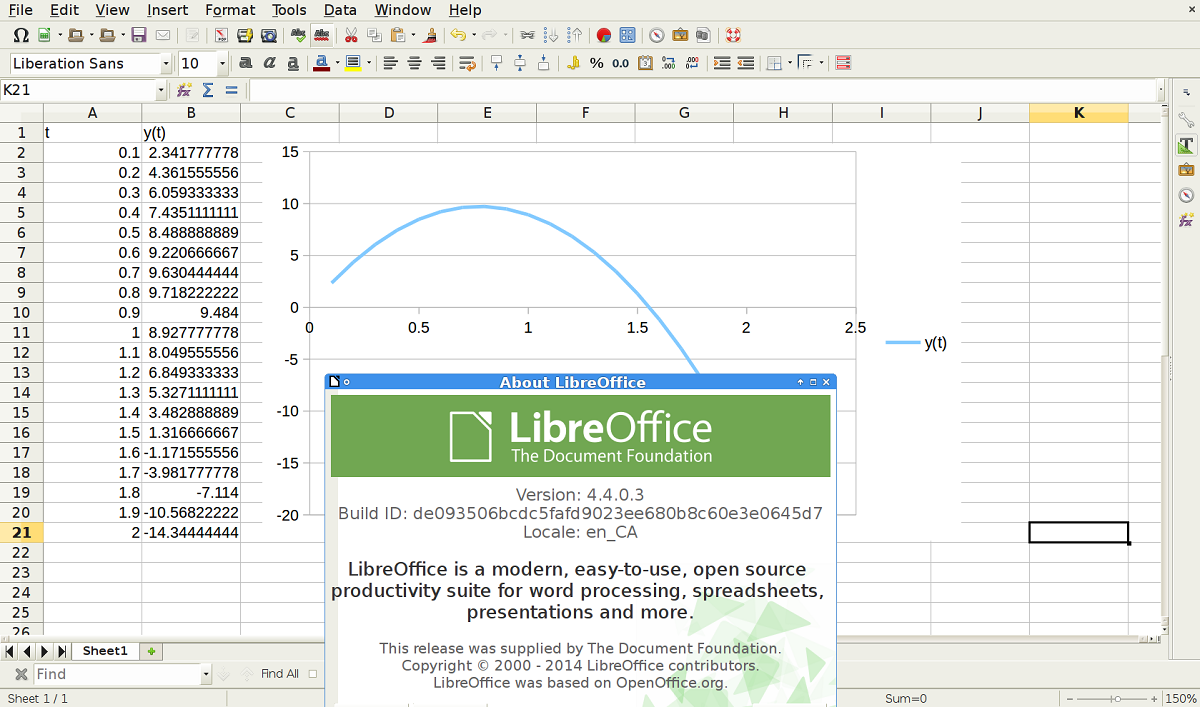
Task: Click the Paste clipboard icon
Action: 399,35
